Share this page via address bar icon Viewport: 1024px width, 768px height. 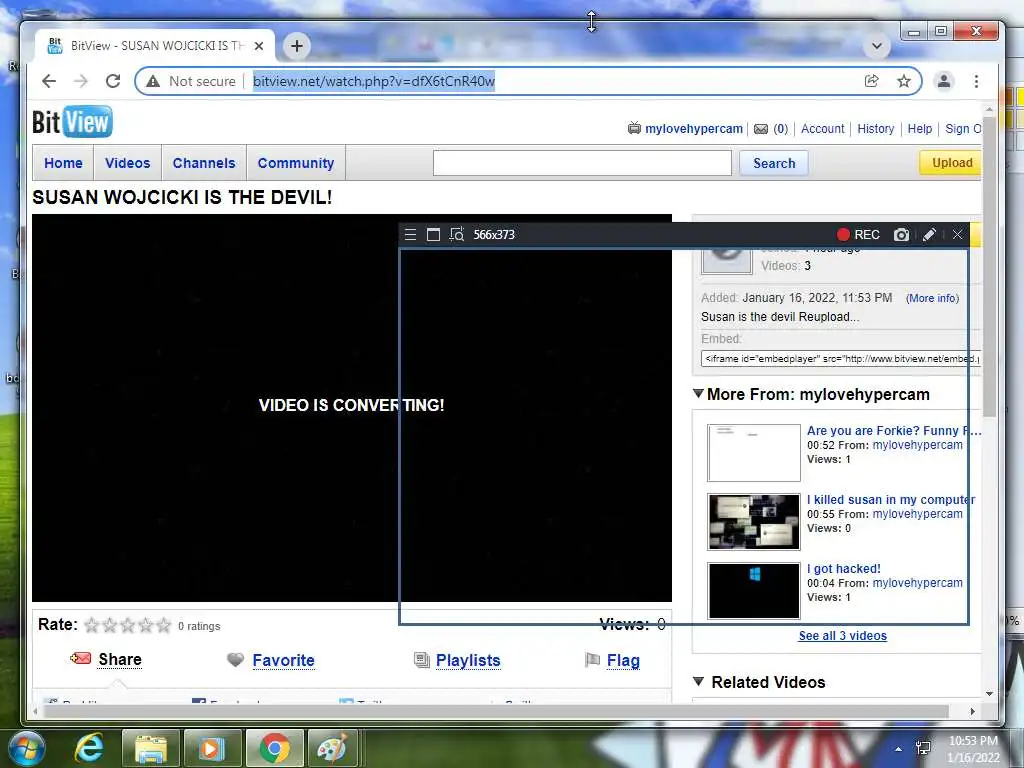pyautogui.click(x=871, y=81)
